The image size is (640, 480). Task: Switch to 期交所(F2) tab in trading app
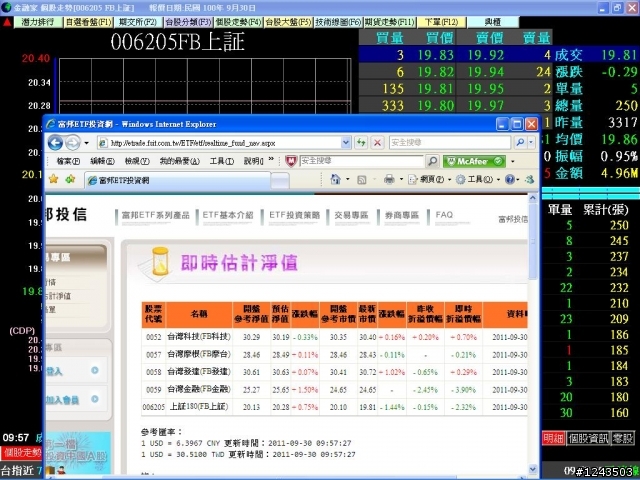(138, 22)
